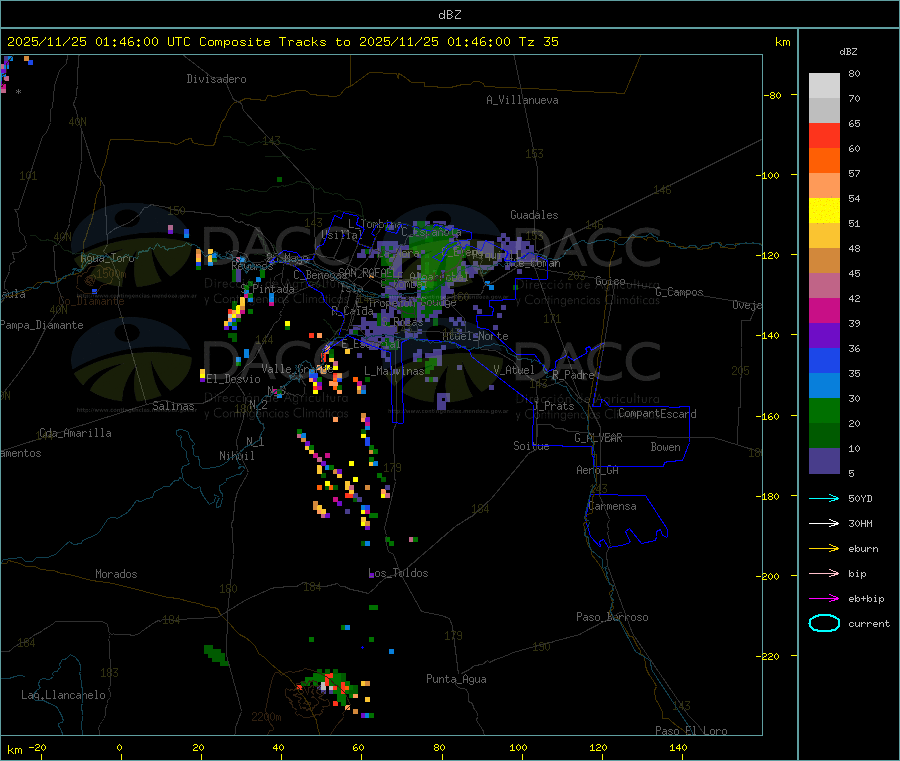Click the yellow eburn arrow icon
The height and width of the screenshot is (761, 900).
824,548
